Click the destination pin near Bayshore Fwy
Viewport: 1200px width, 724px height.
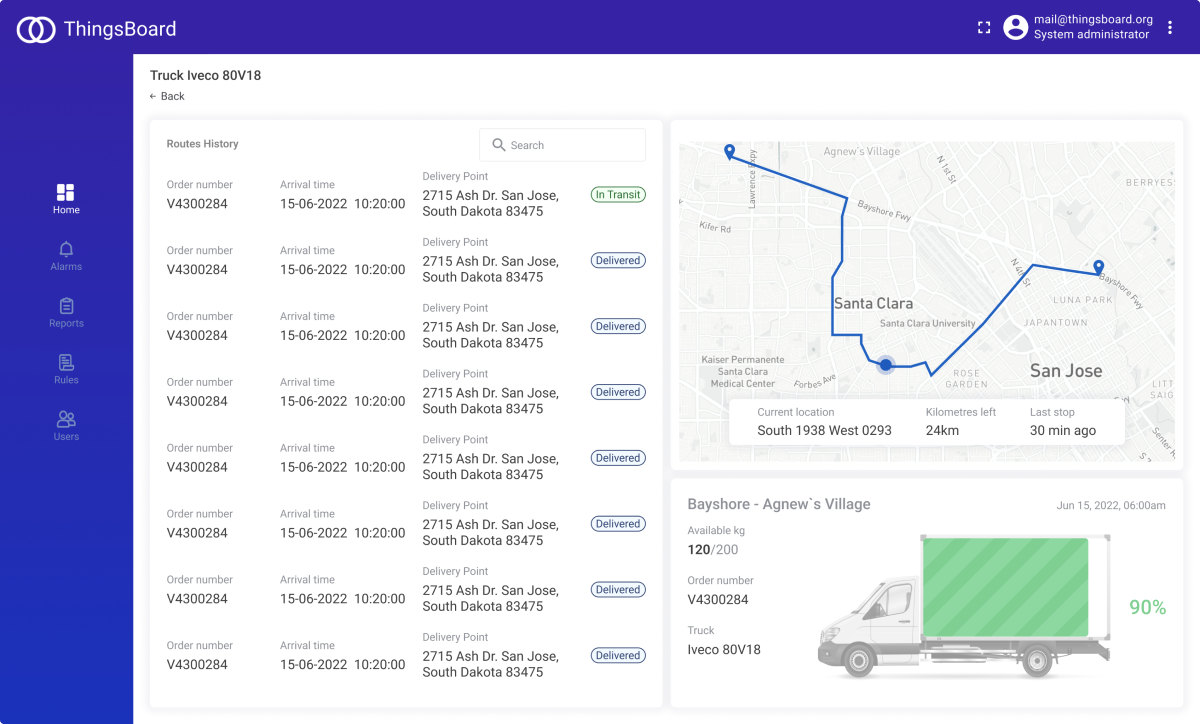point(1098,267)
